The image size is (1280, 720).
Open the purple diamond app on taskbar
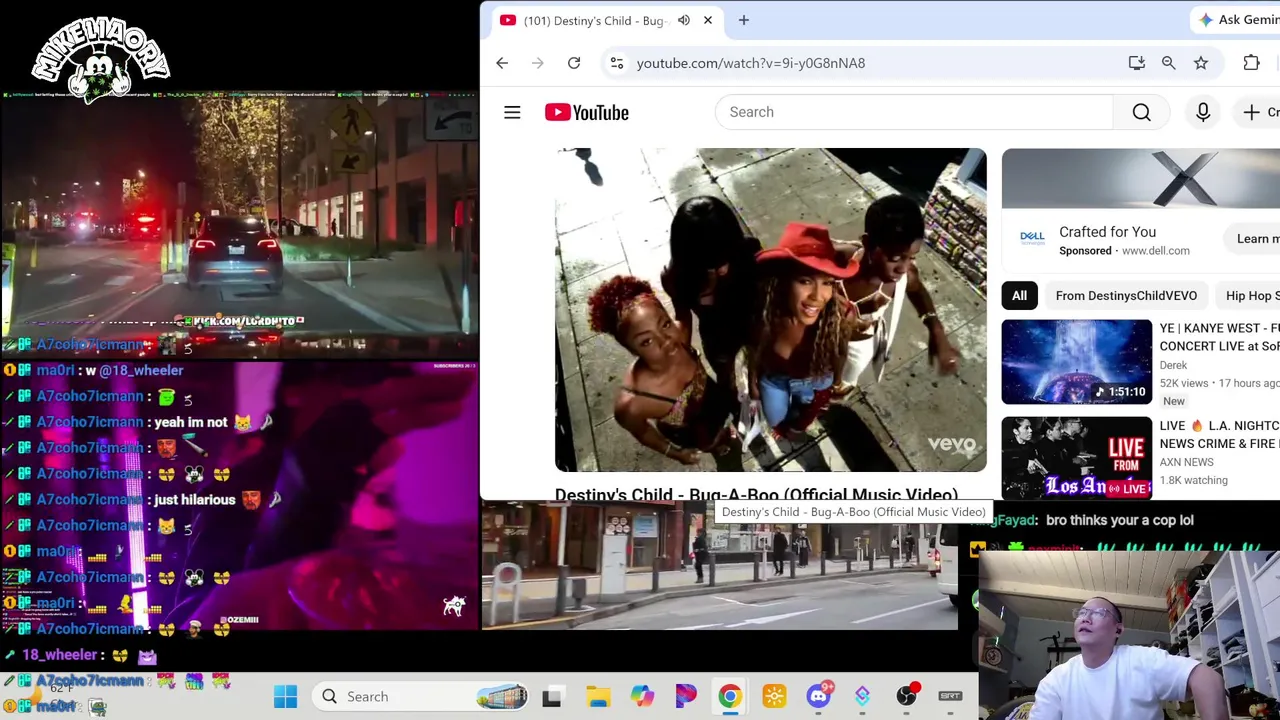(862, 696)
